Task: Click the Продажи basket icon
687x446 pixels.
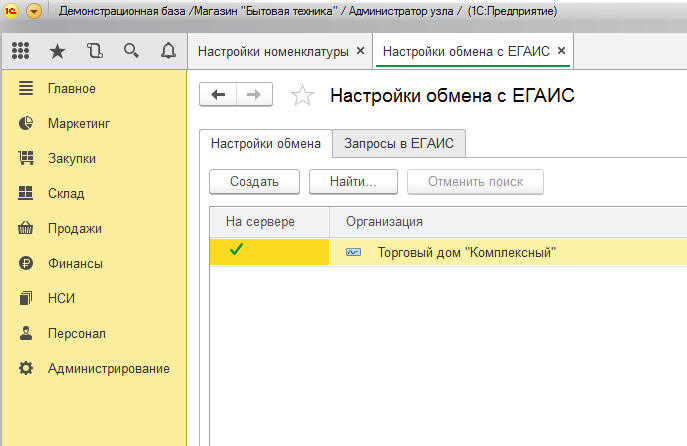Action: point(25,228)
